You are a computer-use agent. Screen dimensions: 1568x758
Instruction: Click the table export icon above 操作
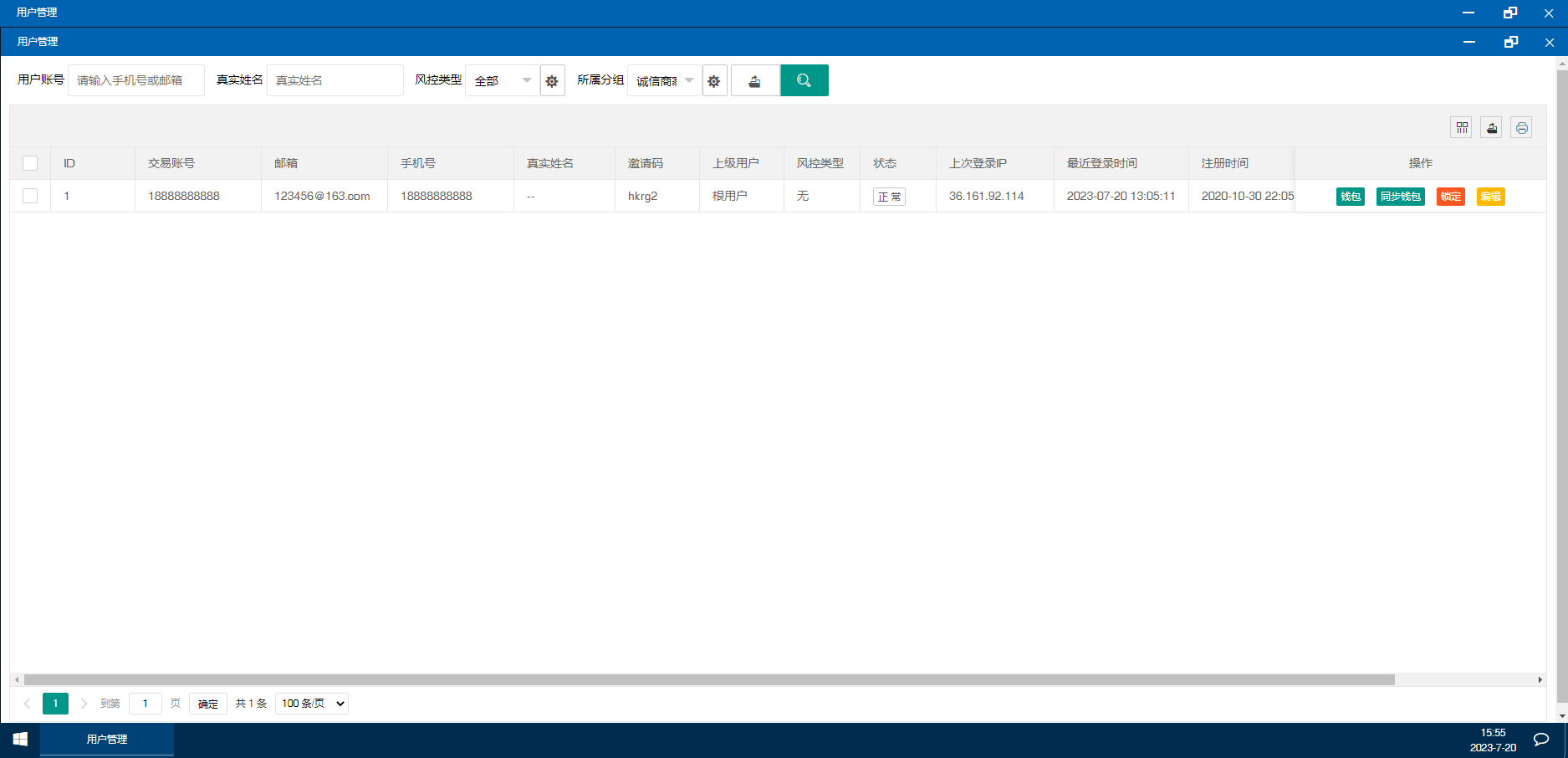[x=1491, y=127]
